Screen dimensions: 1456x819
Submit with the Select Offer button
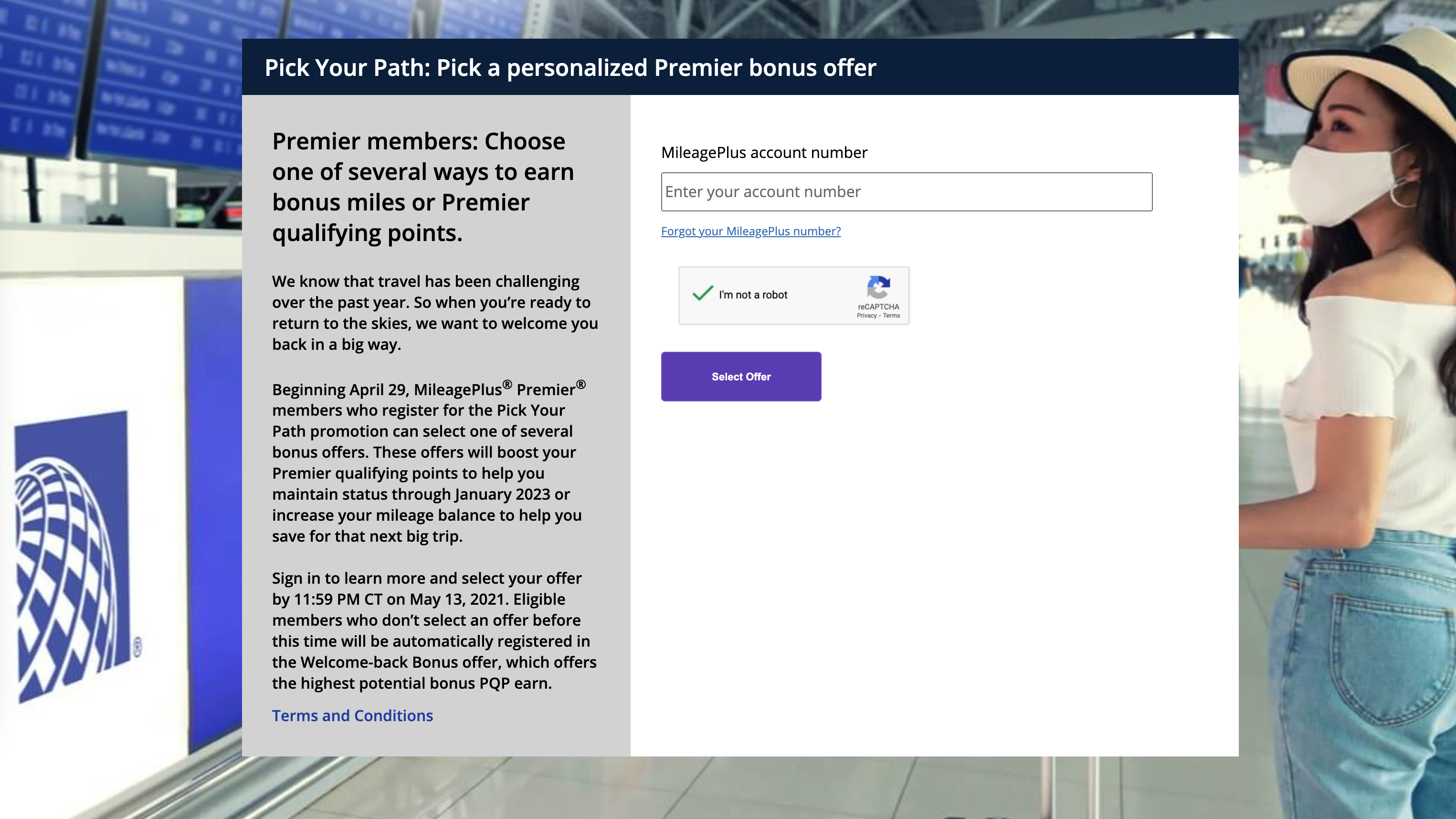741,377
